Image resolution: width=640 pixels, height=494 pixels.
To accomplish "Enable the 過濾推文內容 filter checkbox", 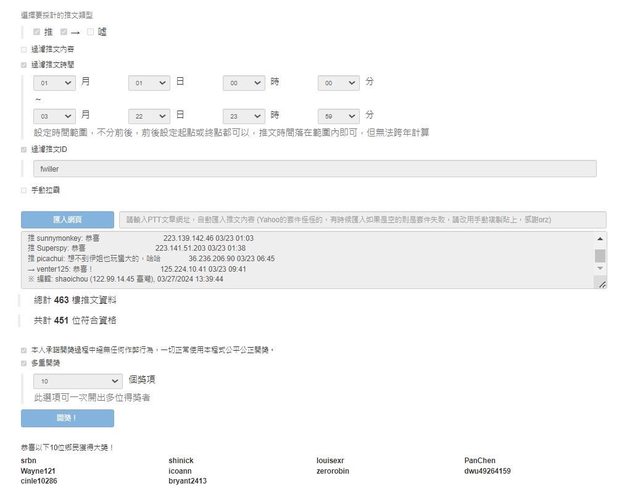I will tap(24, 49).
